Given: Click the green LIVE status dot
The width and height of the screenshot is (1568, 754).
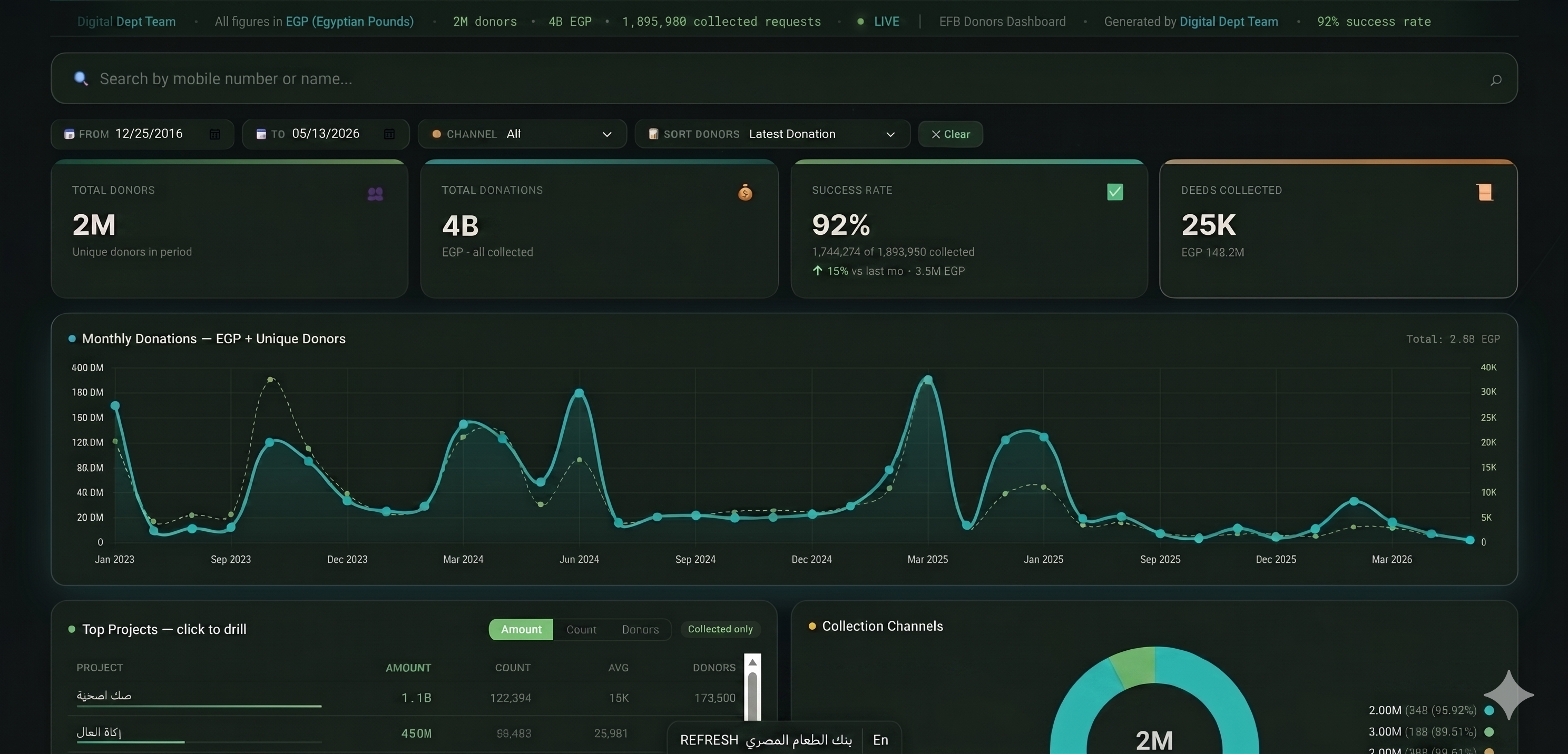Looking at the screenshot, I should pos(860,21).
